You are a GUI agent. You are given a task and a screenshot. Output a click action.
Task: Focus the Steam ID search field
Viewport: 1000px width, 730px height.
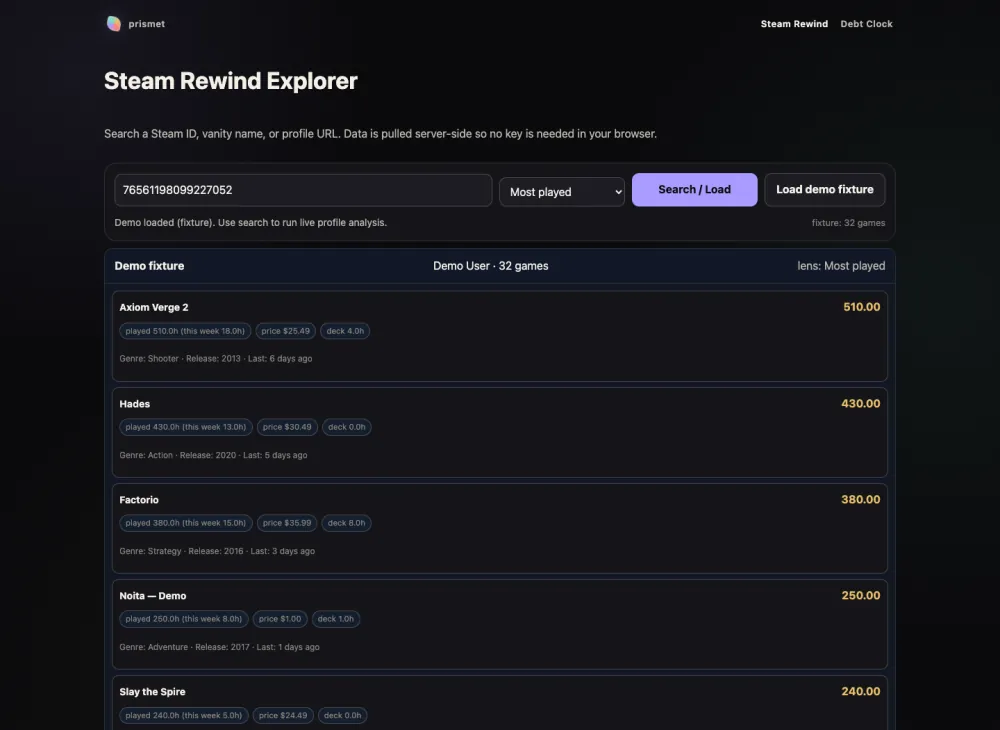(x=303, y=190)
